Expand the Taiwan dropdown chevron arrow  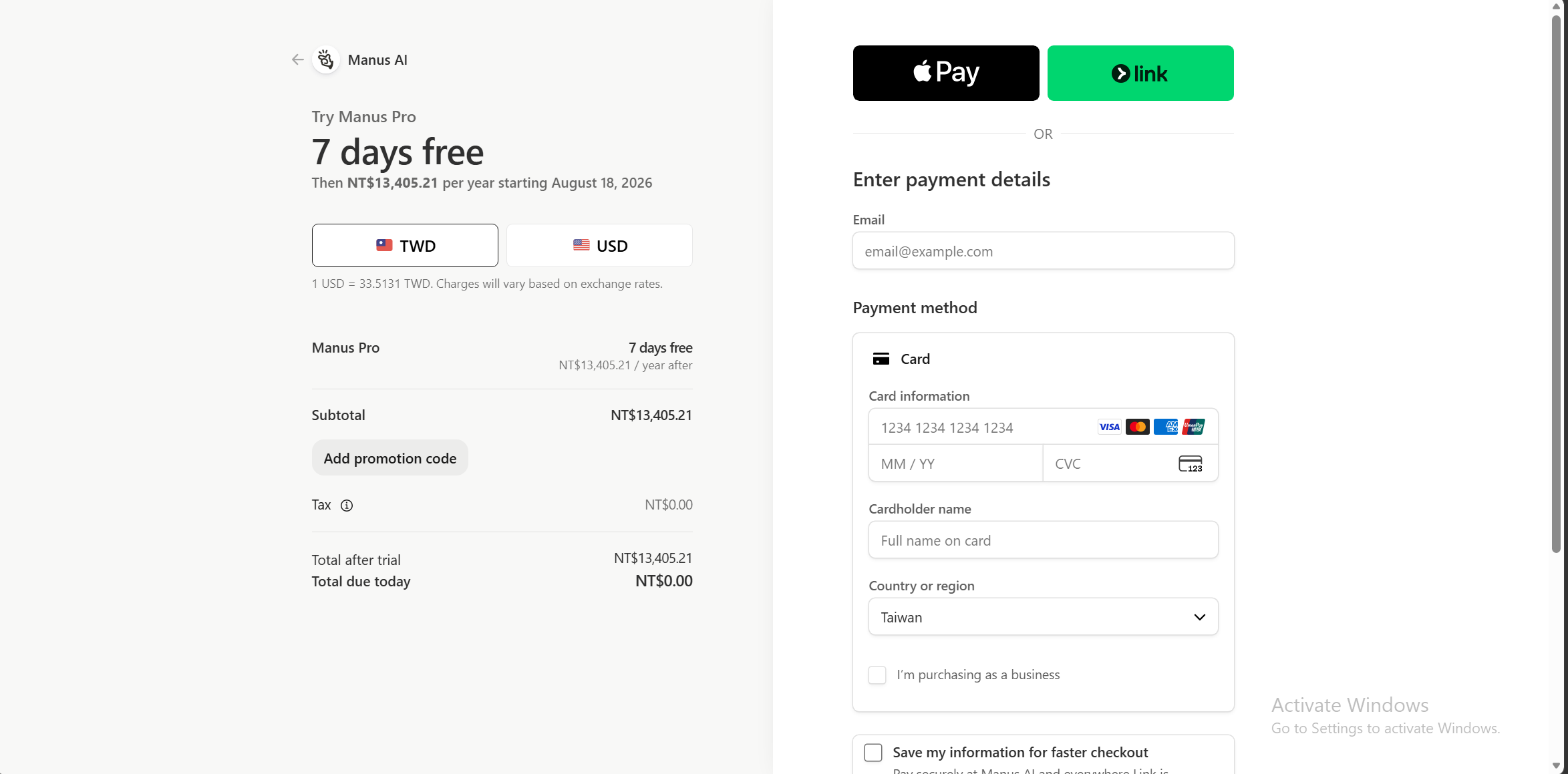[x=1200, y=617]
